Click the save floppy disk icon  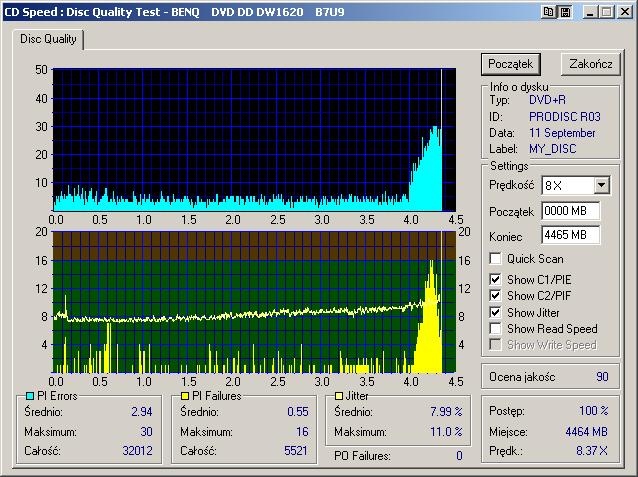[565, 12]
